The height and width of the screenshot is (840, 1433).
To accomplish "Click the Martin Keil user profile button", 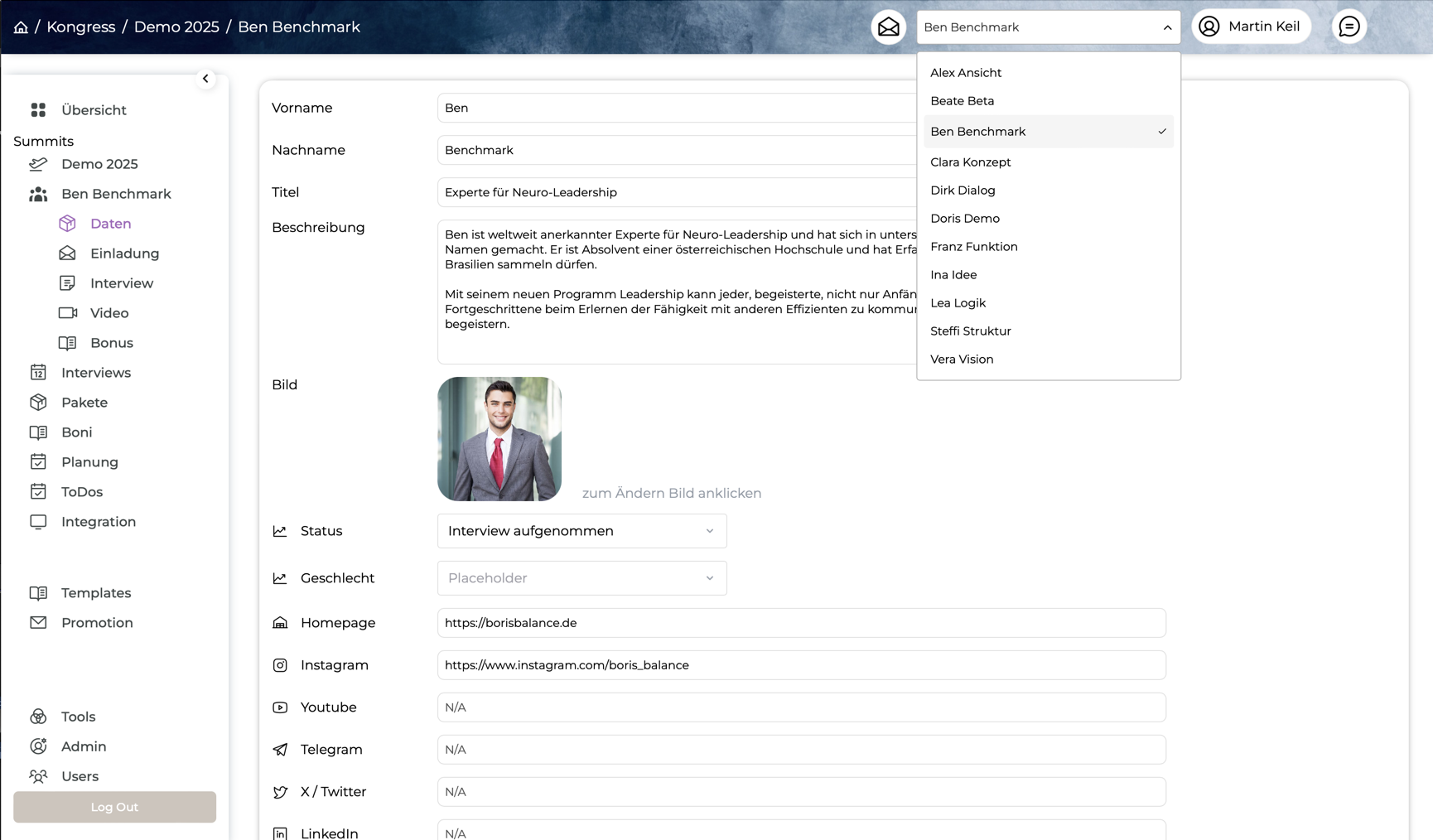I will coord(1250,27).
